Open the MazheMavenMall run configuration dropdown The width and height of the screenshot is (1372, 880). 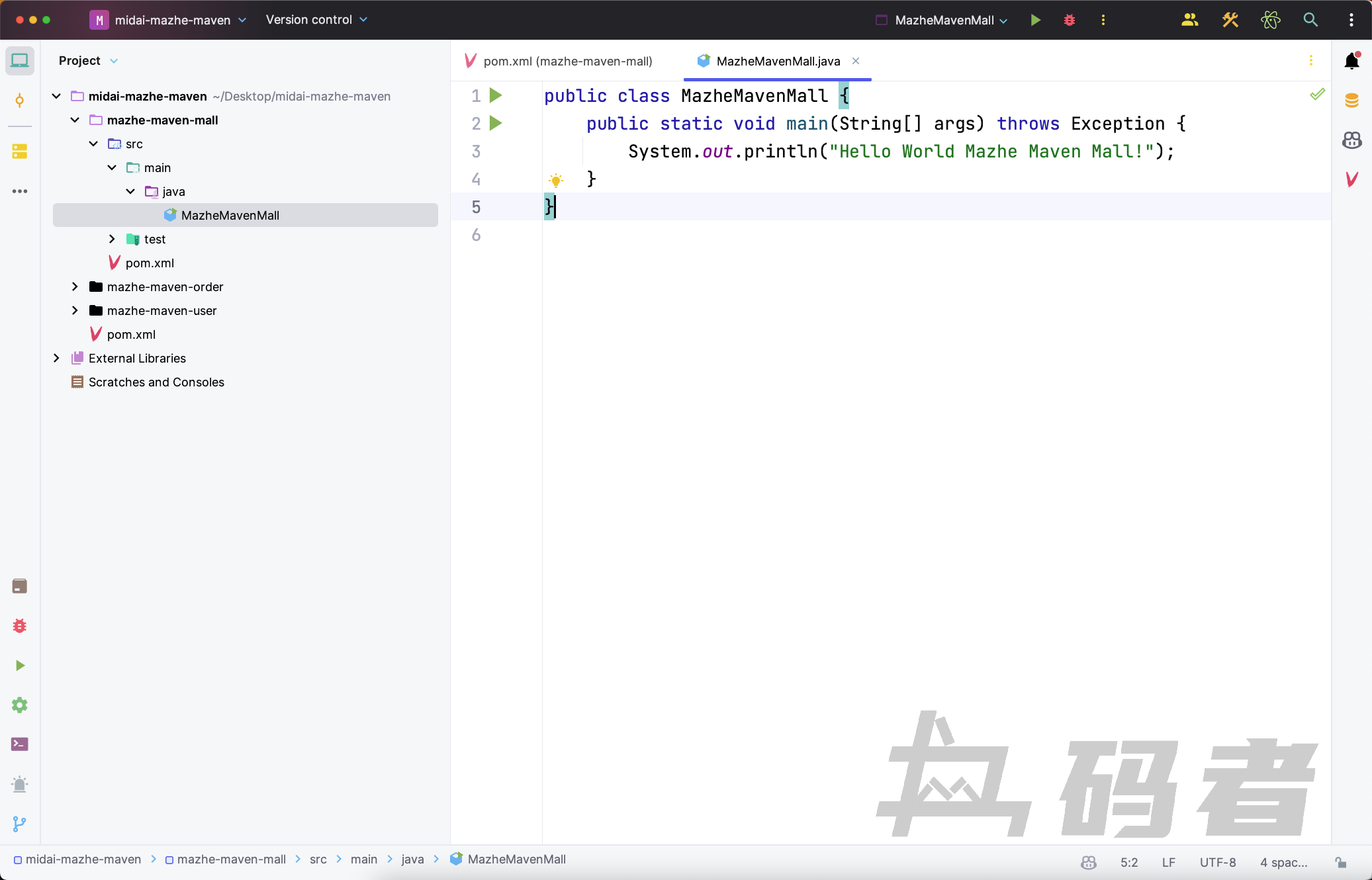(944, 20)
